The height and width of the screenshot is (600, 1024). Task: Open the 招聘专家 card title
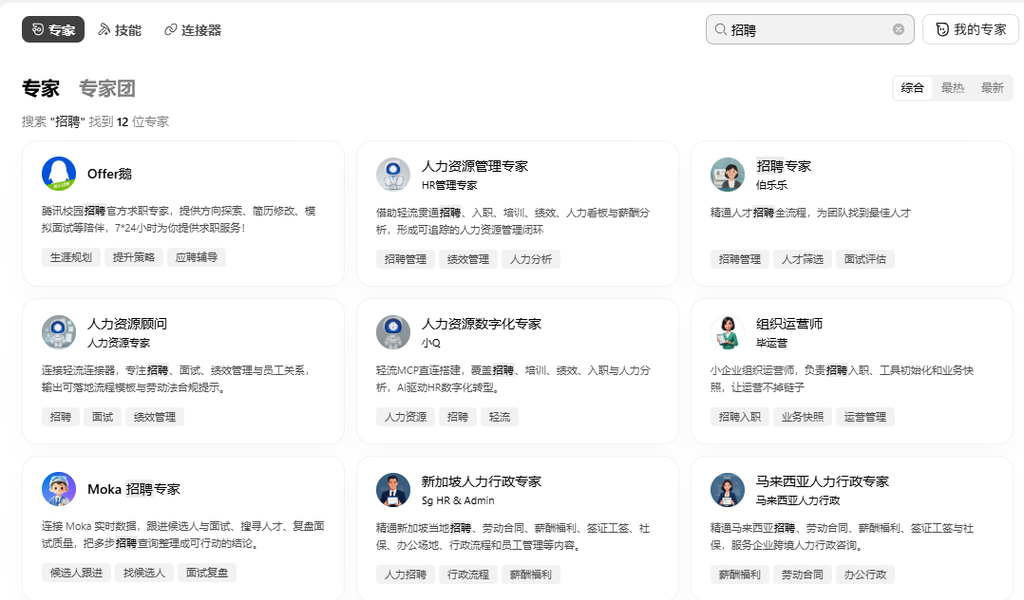784,166
